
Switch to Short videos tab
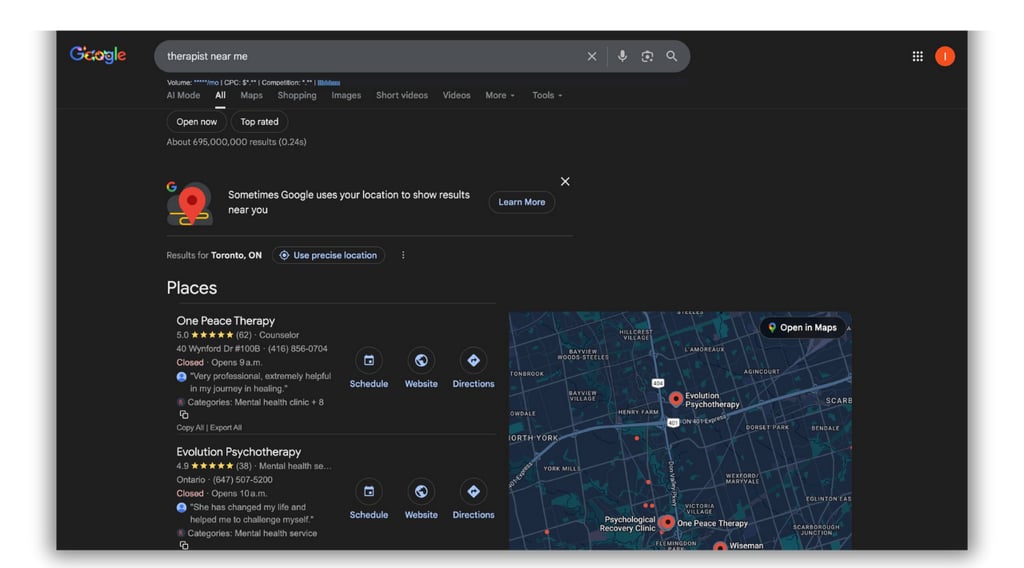402,95
